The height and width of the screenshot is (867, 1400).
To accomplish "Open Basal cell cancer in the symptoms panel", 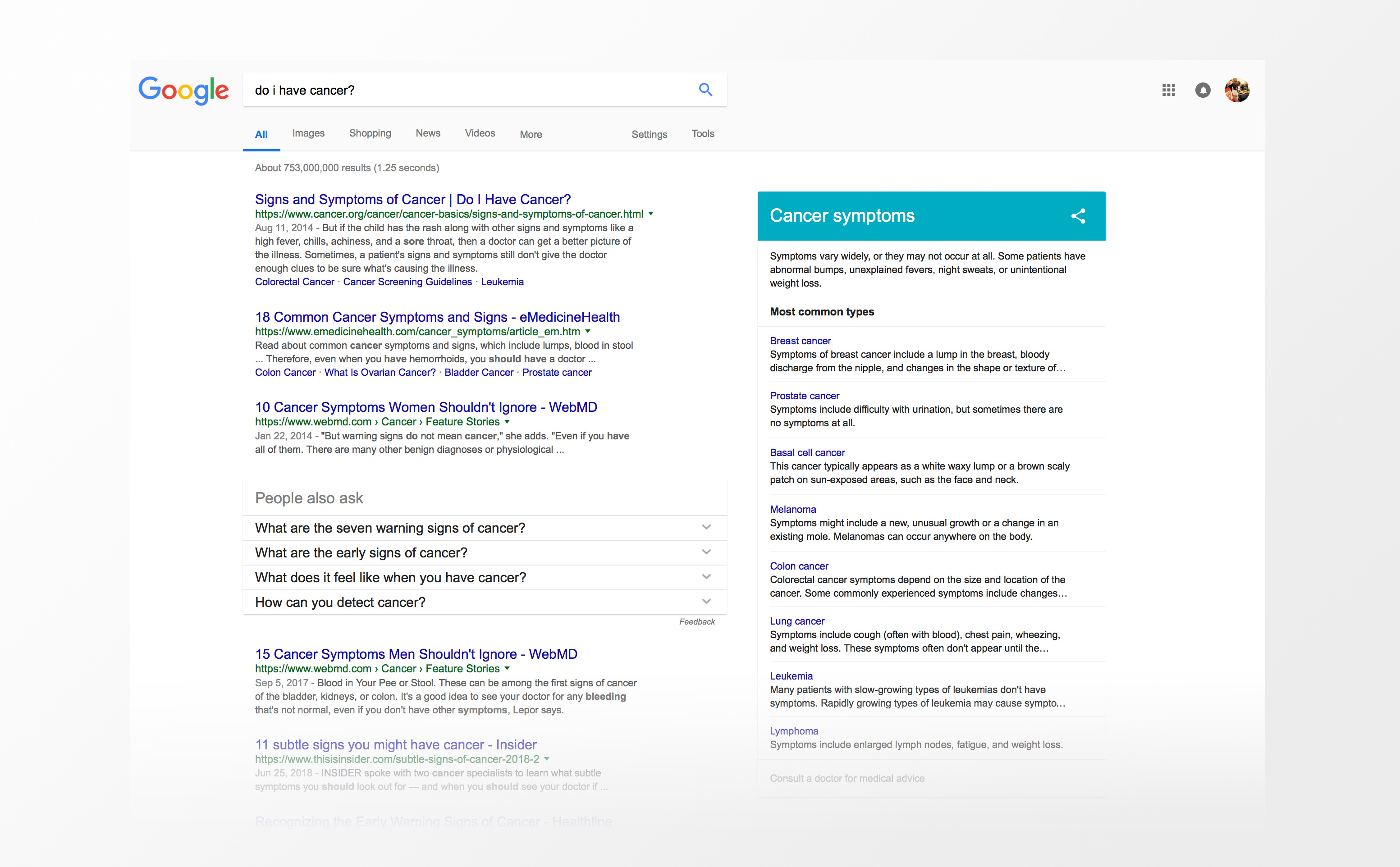I will click(807, 452).
